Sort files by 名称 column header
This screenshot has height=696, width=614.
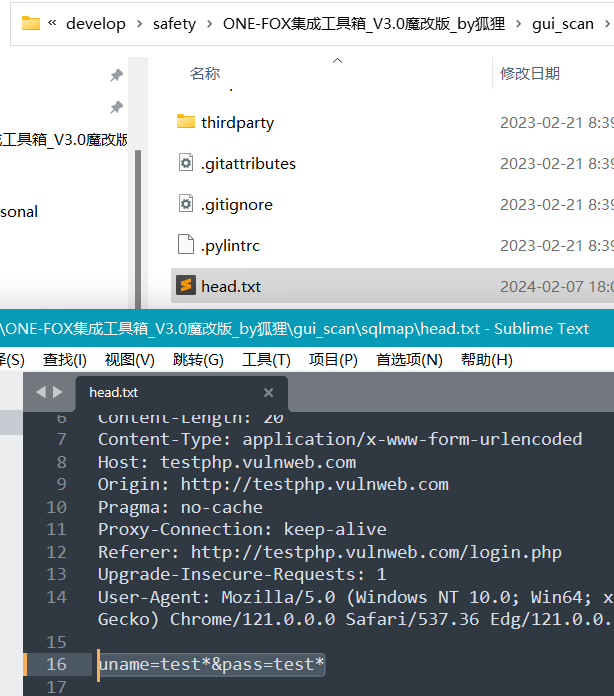[205, 73]
